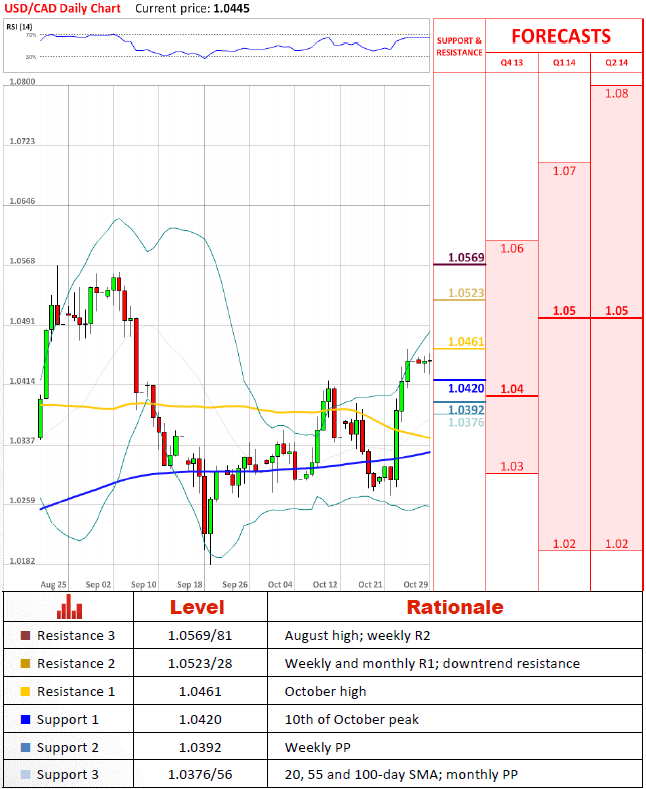Screen dimensions: 646x789
Task: Click the Support 1 blue color square
Action: (x=25, y=720)
